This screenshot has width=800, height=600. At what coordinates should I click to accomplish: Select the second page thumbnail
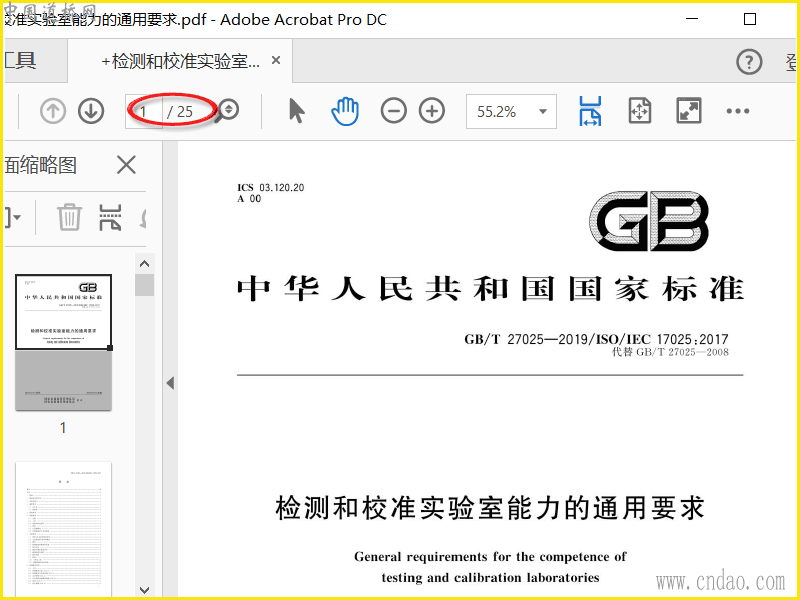[x=63, y=529]
